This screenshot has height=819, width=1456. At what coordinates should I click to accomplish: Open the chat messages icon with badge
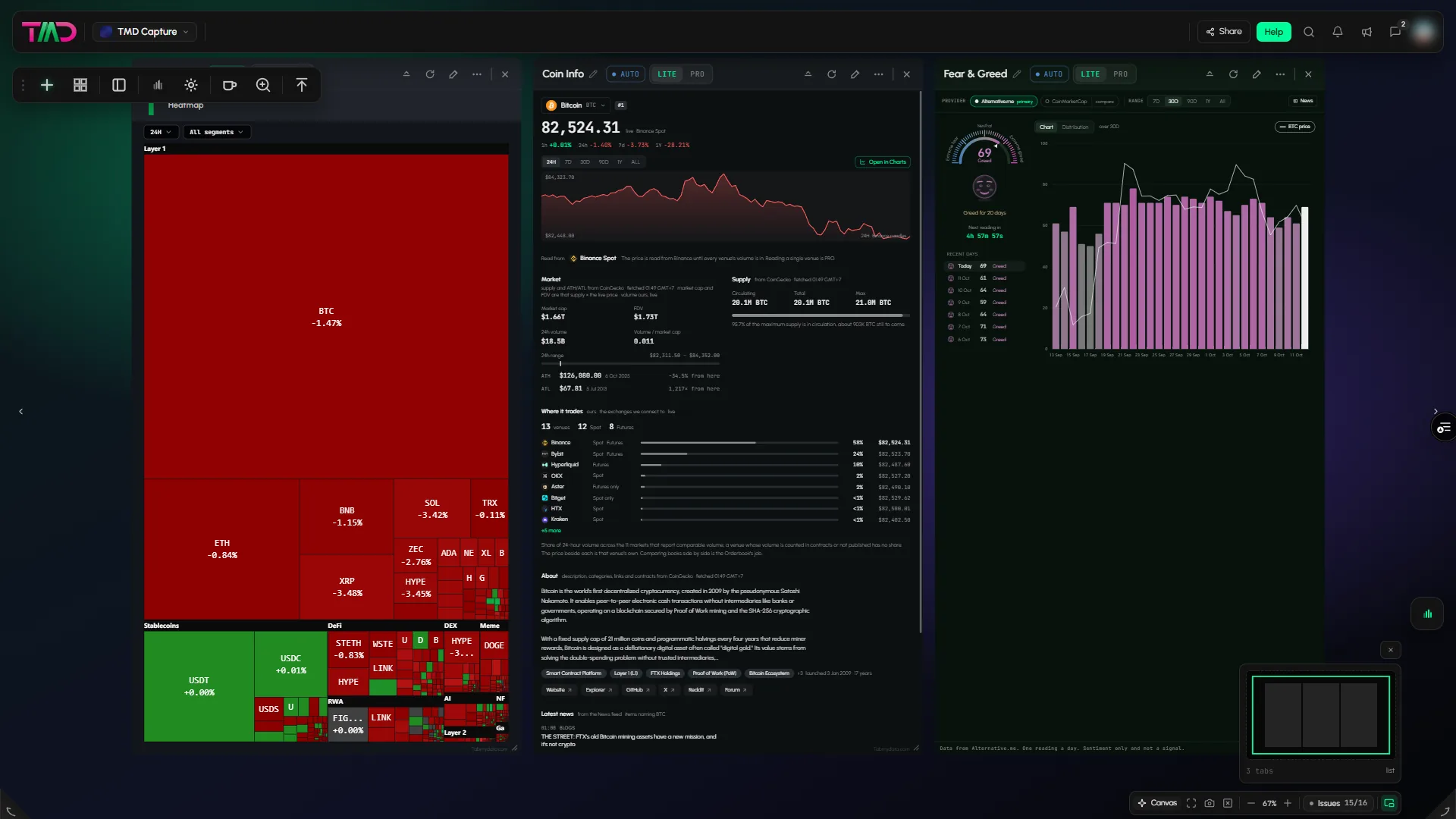click(x=1396, y=31)
